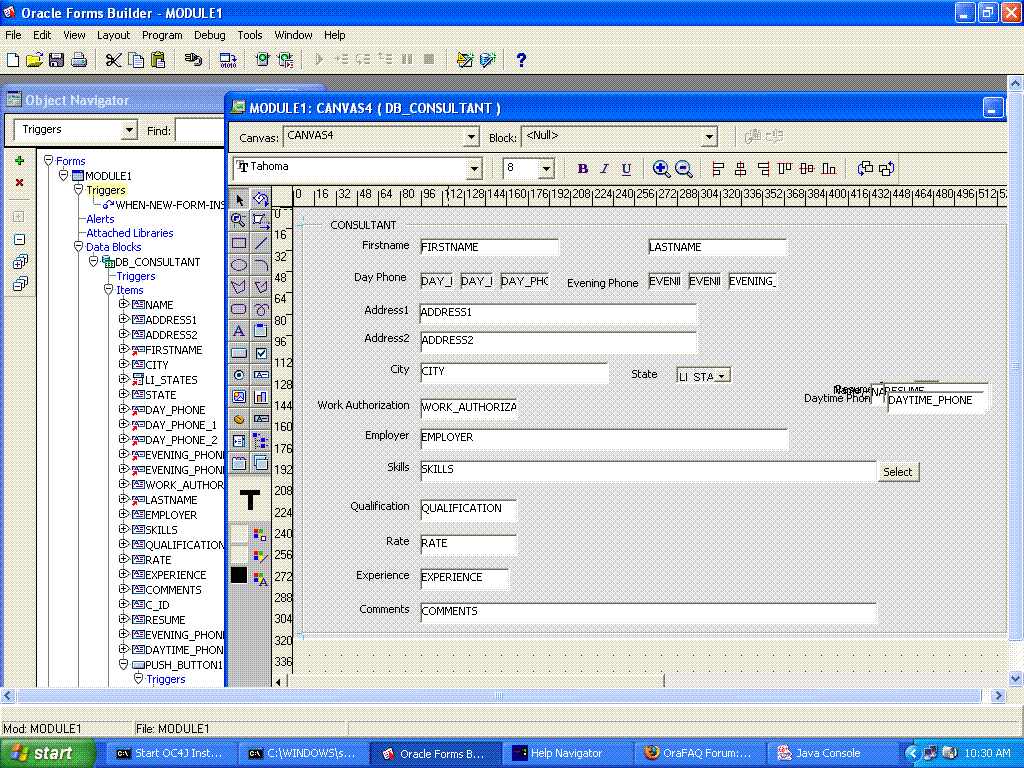This screenshot has width=1024, height=768.
Task: Toggle Underline formatting
Action: coord(626,169)
